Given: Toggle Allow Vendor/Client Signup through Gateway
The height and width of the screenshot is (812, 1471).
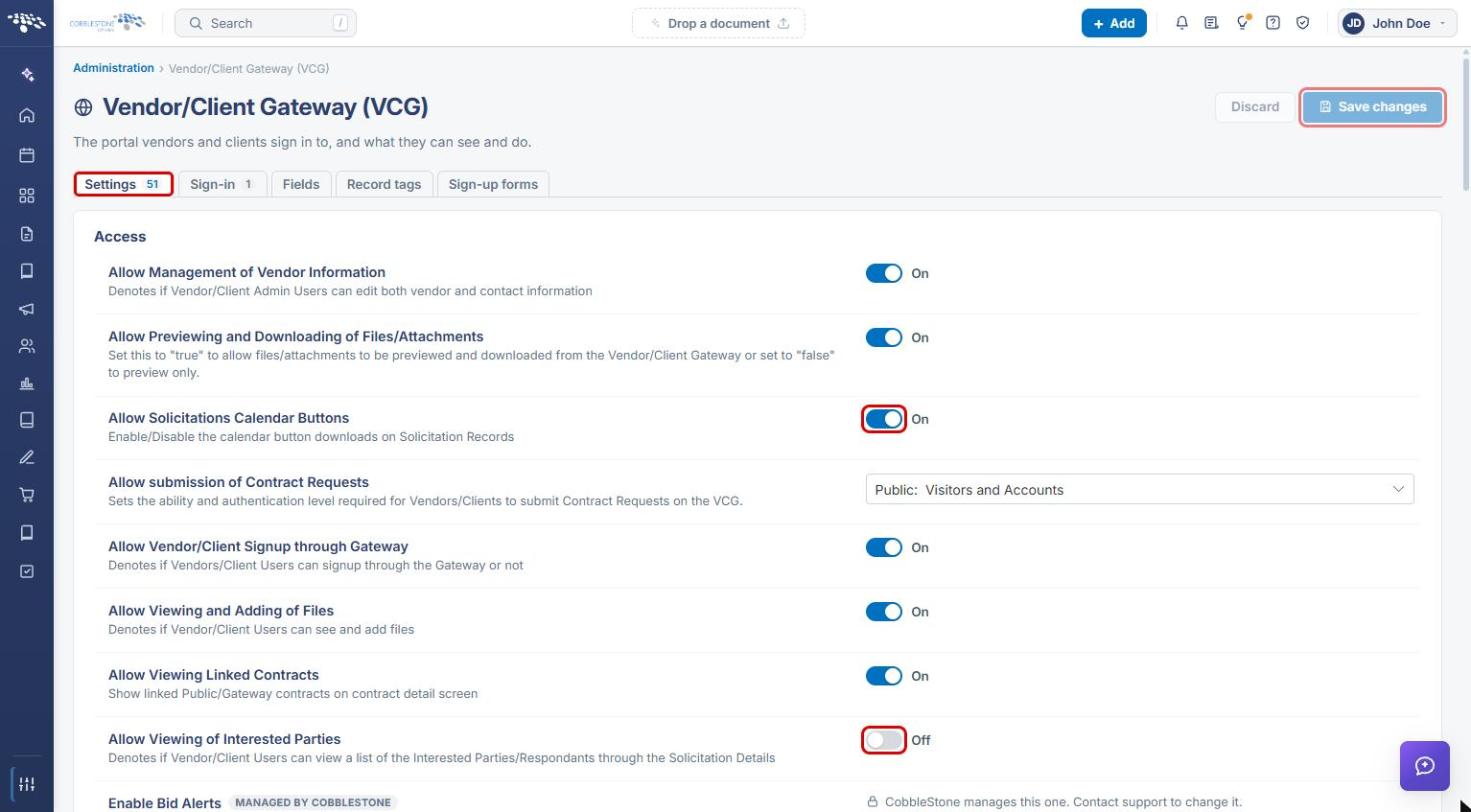Looking at the screenshot, I should pos(884,547).
